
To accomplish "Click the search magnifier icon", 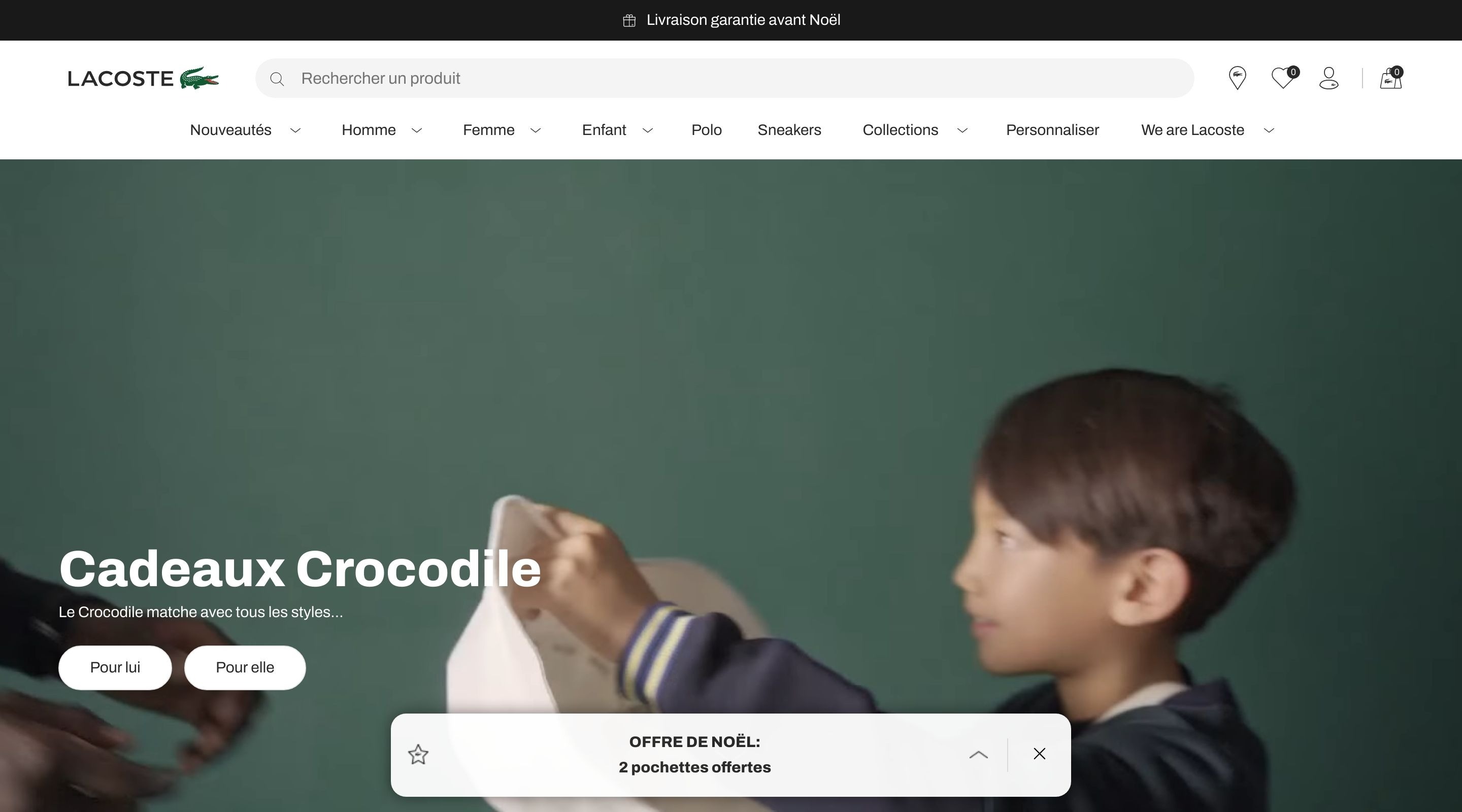I will pos(277,79).
